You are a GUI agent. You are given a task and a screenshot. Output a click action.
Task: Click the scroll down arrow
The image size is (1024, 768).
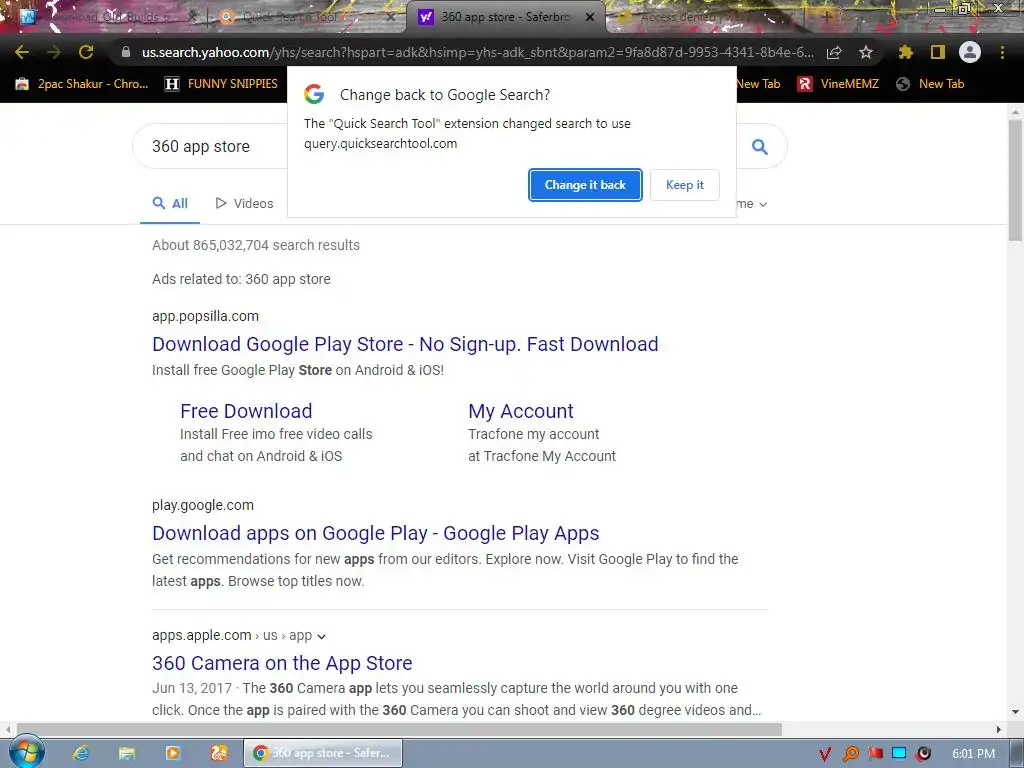[1015, 711]
